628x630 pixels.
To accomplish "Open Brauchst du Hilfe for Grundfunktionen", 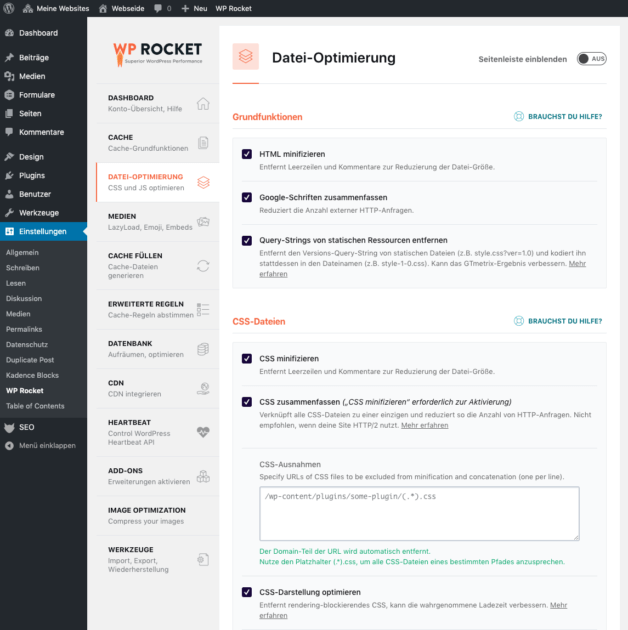I will point(558,117).
